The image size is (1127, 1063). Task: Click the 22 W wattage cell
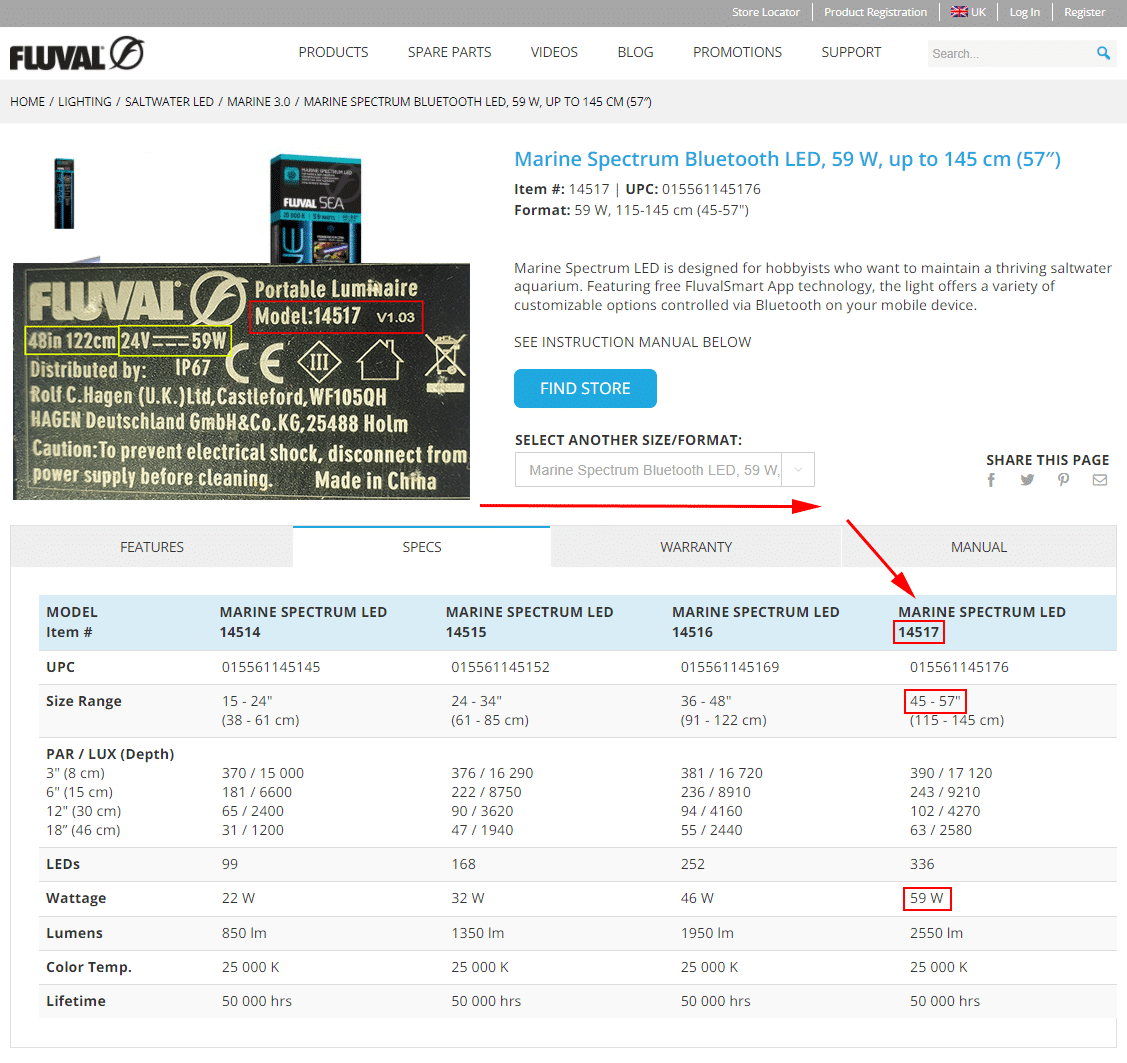tap(238, 898)
